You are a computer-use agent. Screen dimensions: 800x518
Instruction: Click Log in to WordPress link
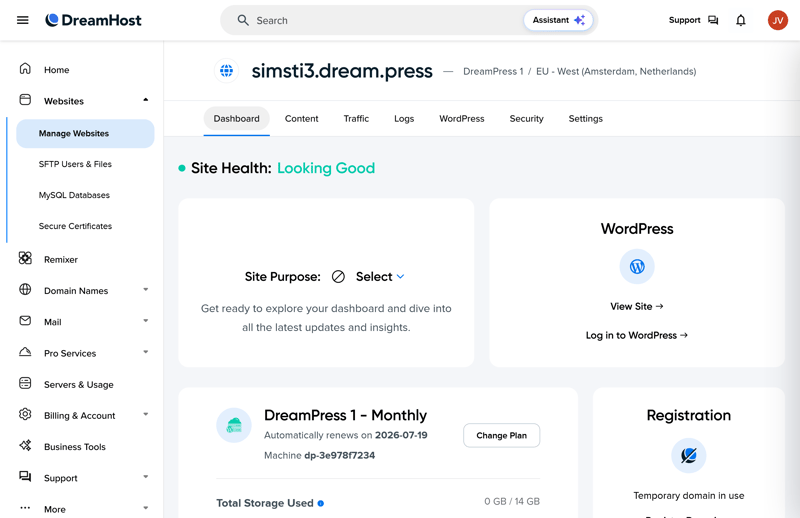637,335
